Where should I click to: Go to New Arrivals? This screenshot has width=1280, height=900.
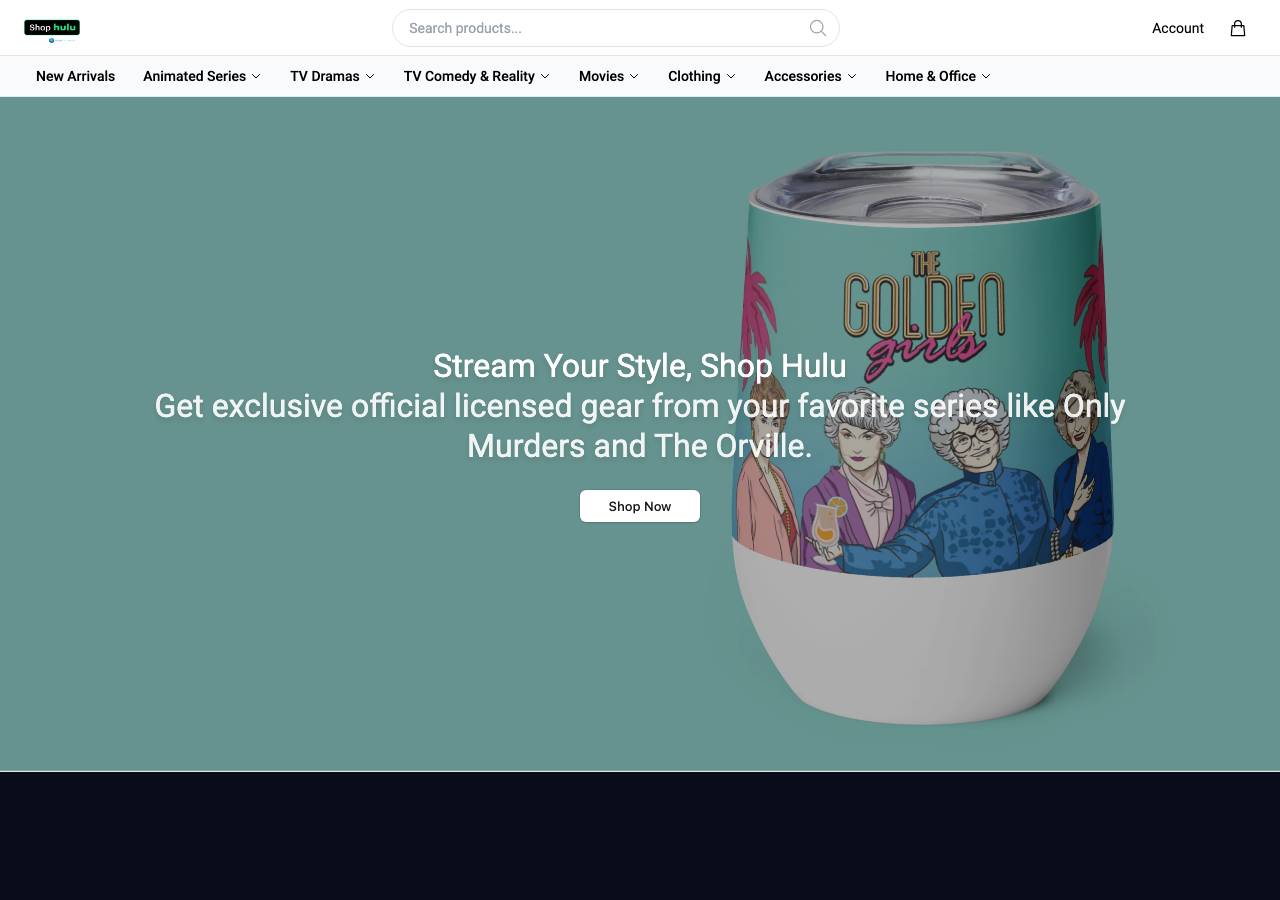click(75, 76)
